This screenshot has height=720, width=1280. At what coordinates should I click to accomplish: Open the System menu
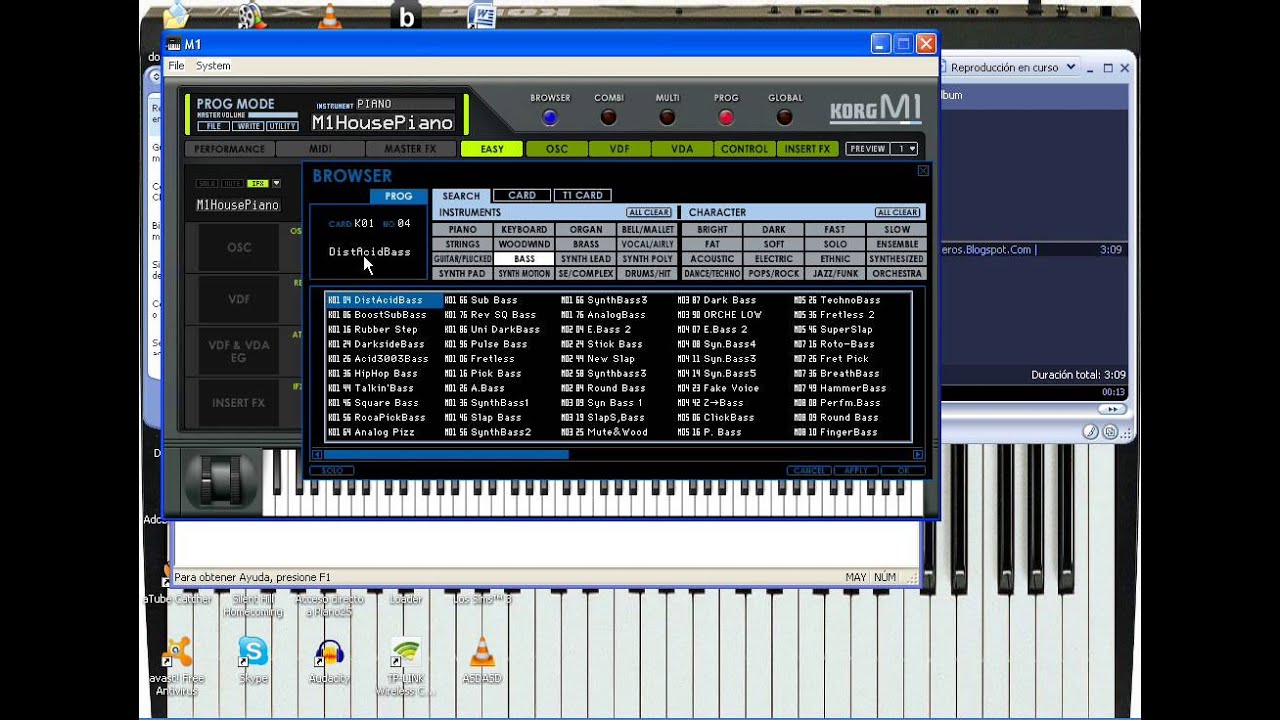[x=213, y=66]
